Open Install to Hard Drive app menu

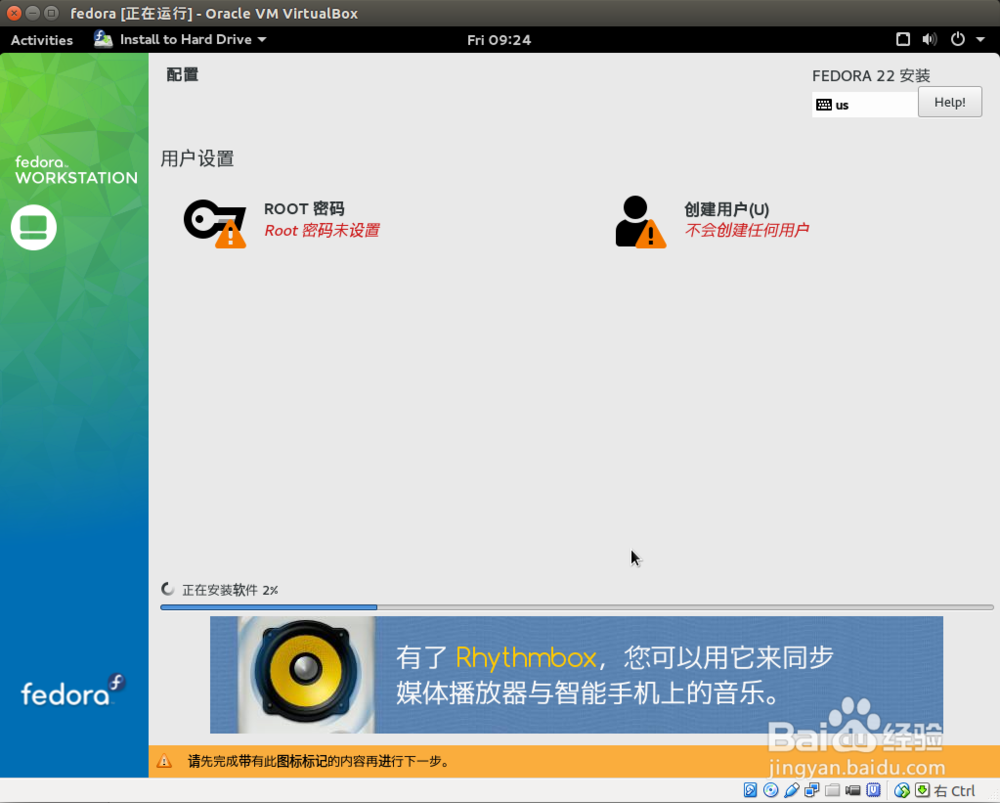[x=180, y=40]
